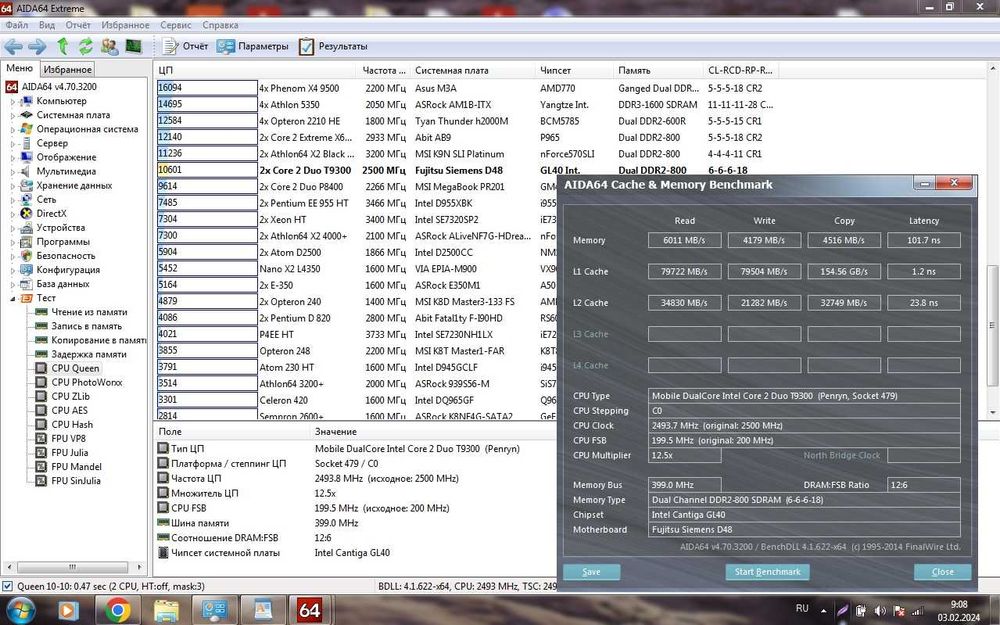
Task: Select FPU VP8 test
Action: point(68,438)
